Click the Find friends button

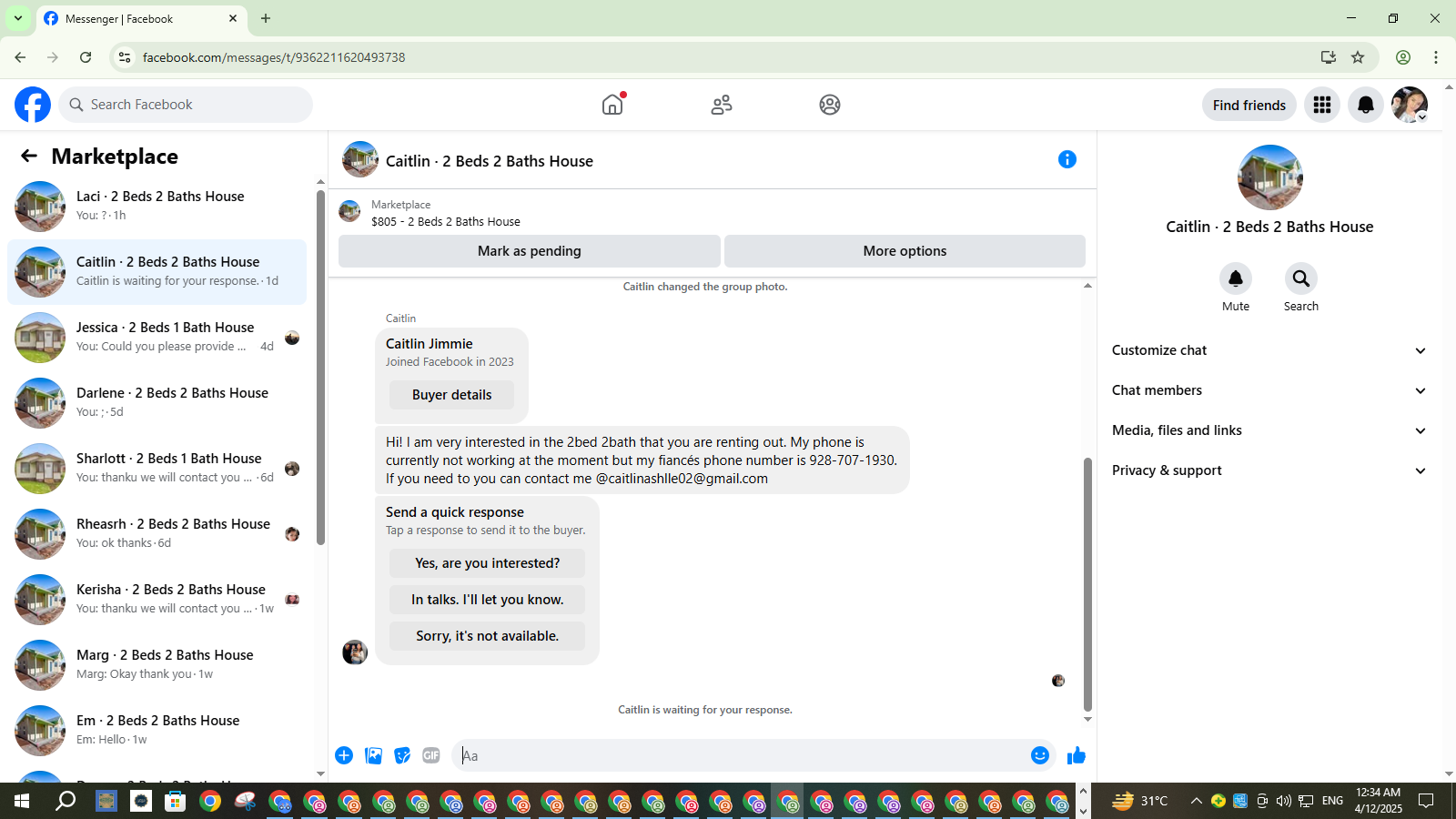pyautogui.click(x=1249, y=105)
